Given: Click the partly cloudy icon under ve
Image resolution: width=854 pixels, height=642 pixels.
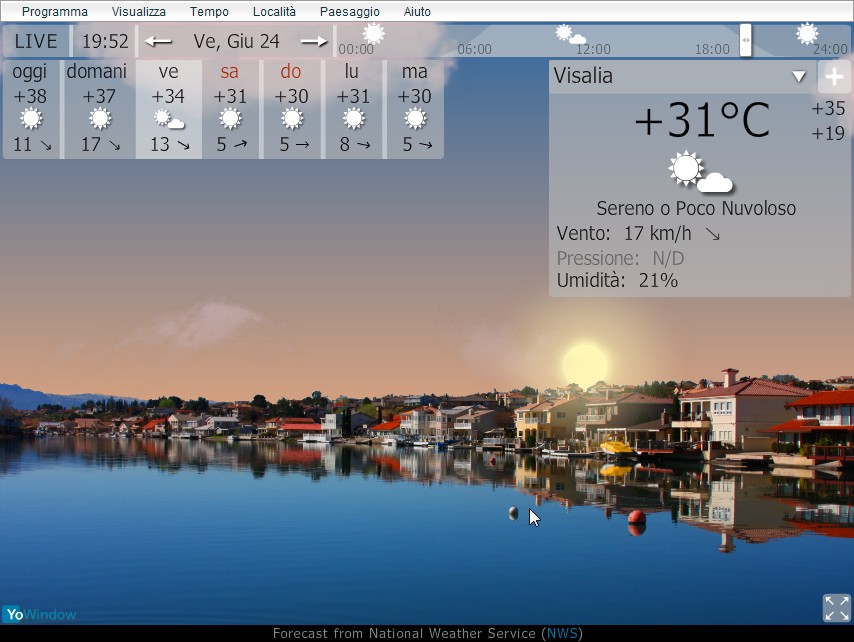Looking at the screenshot, I should click(x=169, y=119).
